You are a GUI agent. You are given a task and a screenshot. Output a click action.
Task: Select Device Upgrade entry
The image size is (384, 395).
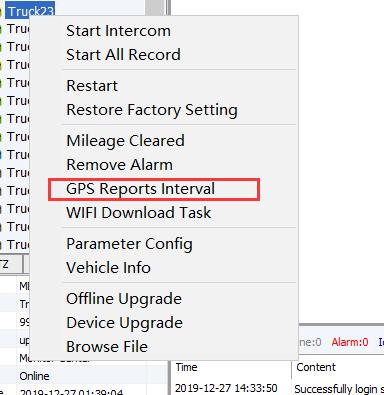pos(124,323)
